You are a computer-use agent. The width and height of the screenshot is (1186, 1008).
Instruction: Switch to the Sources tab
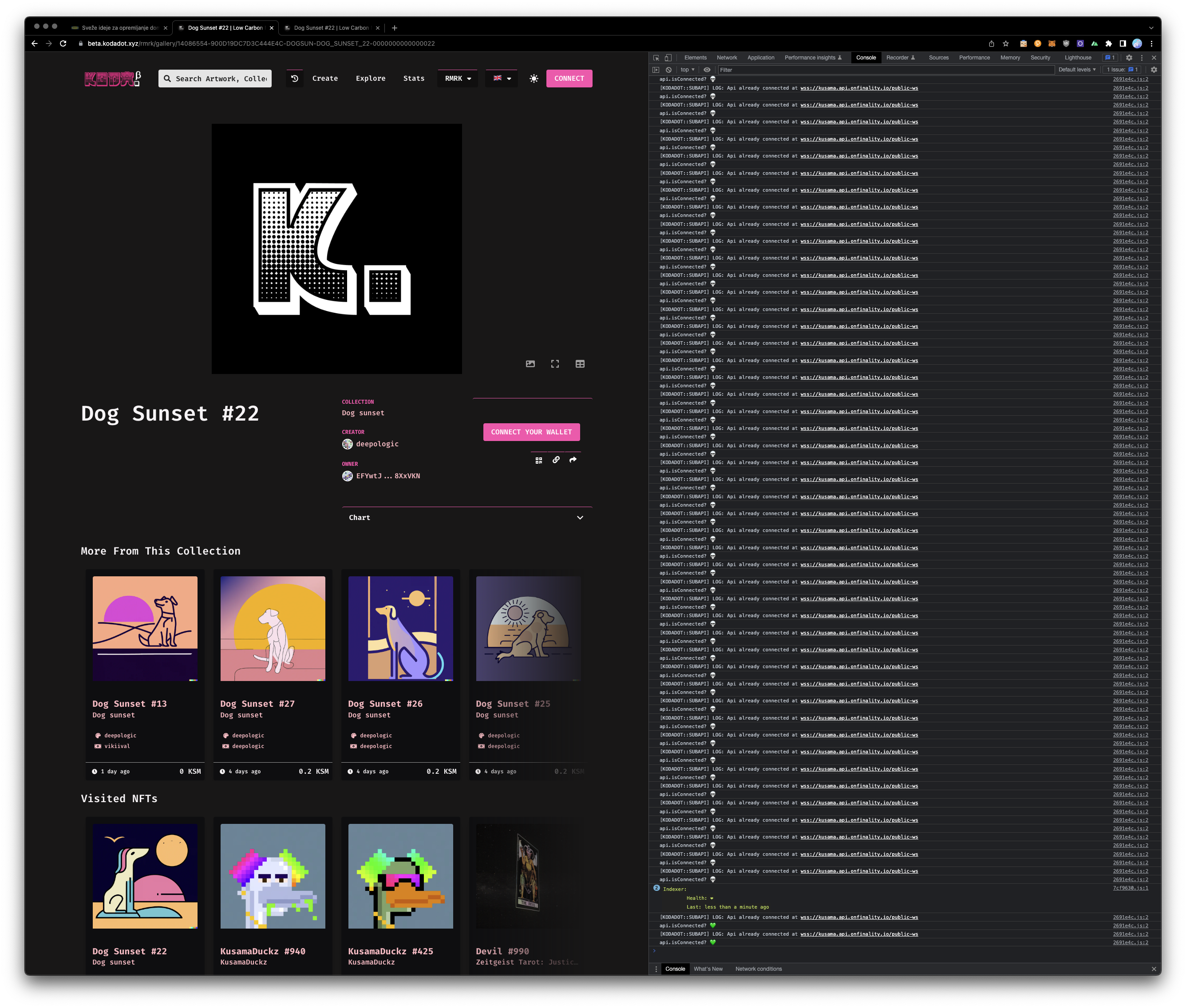tap(938, 58)
